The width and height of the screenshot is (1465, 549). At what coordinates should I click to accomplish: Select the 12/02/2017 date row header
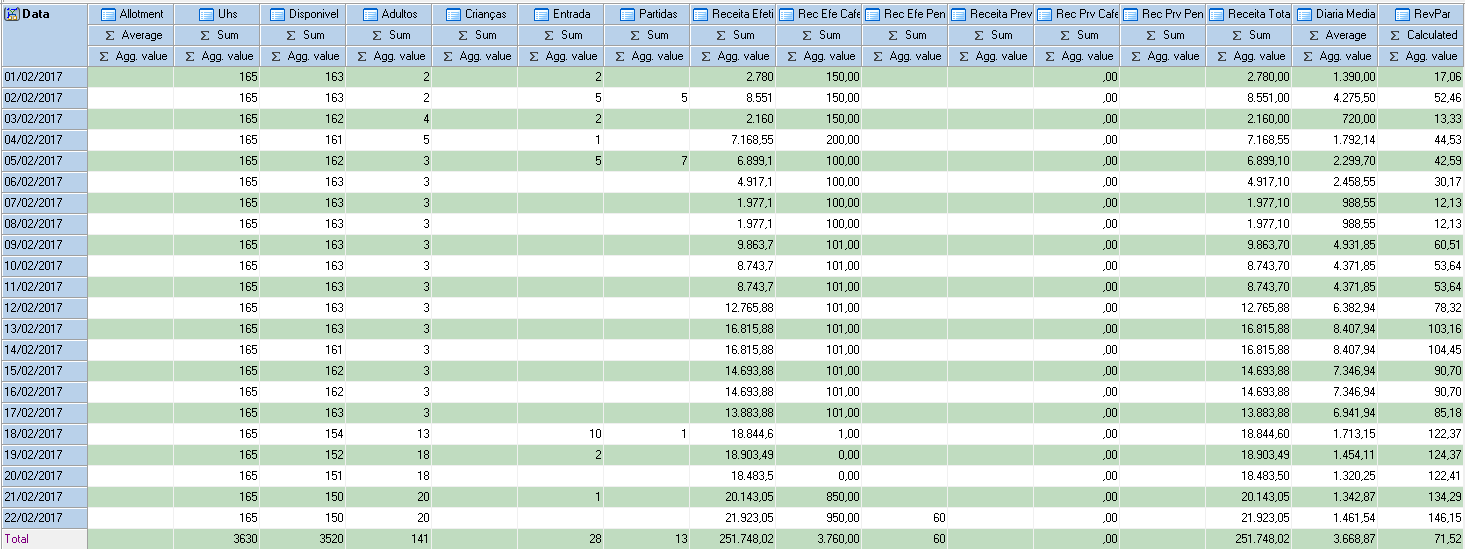click(44, 308)
